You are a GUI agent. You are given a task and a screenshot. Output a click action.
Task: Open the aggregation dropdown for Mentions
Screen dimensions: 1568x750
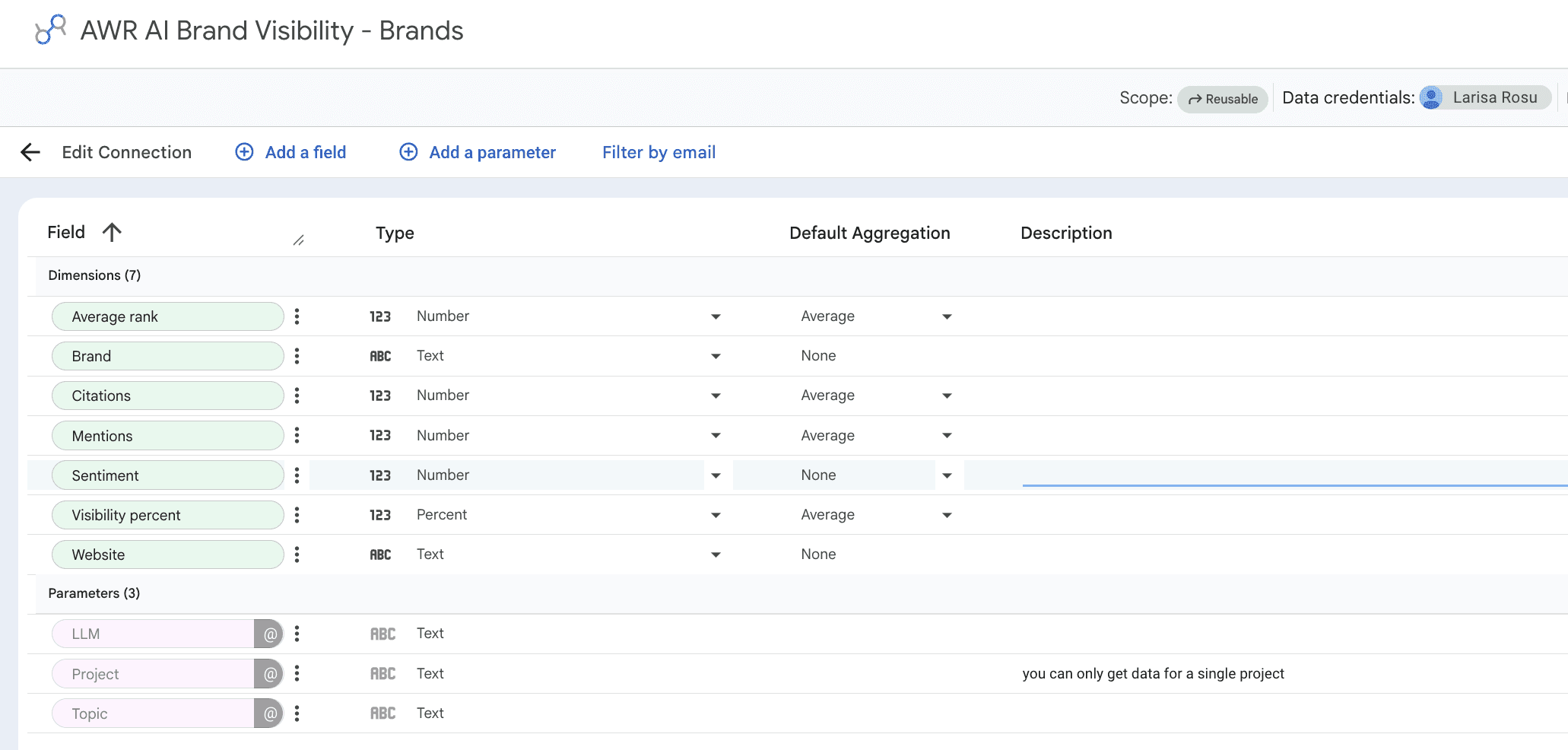(x=947, y=435)
